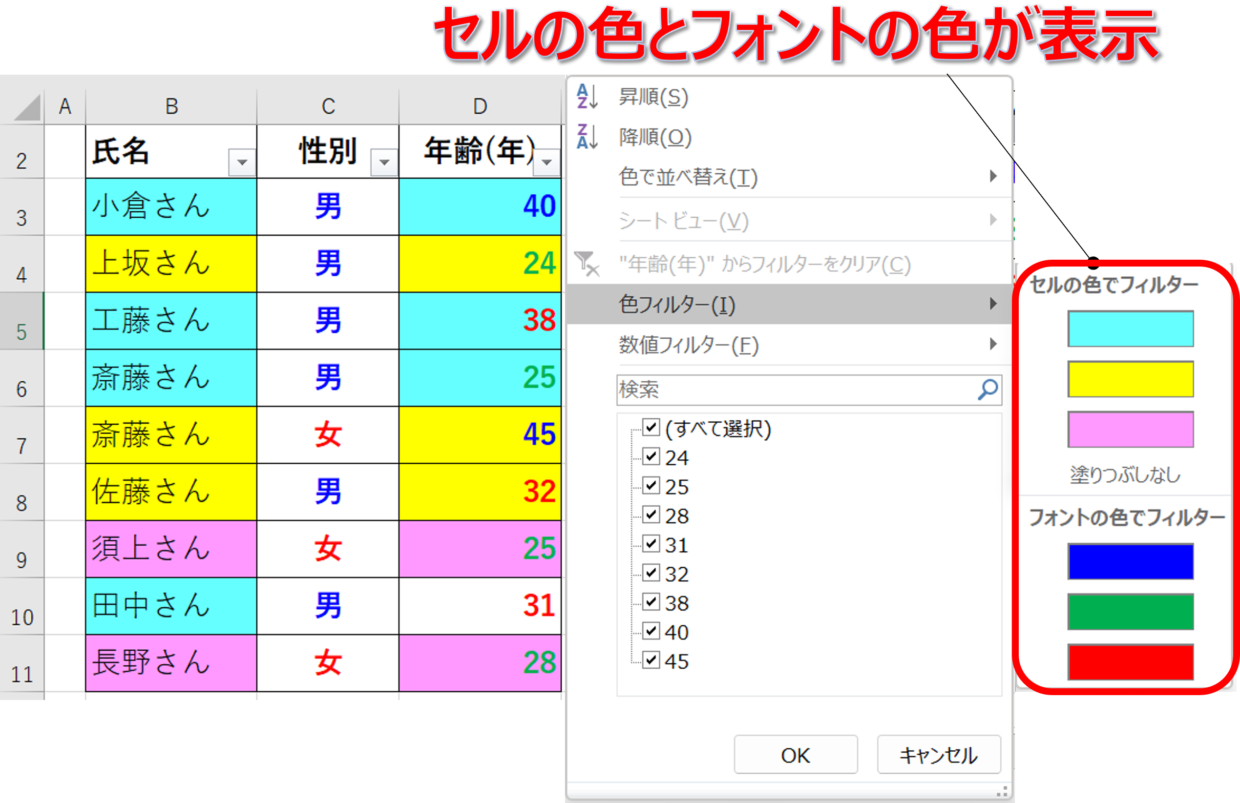
Task: Uncheck the 24 value checkbox
Action: click(x=651, y=457)
